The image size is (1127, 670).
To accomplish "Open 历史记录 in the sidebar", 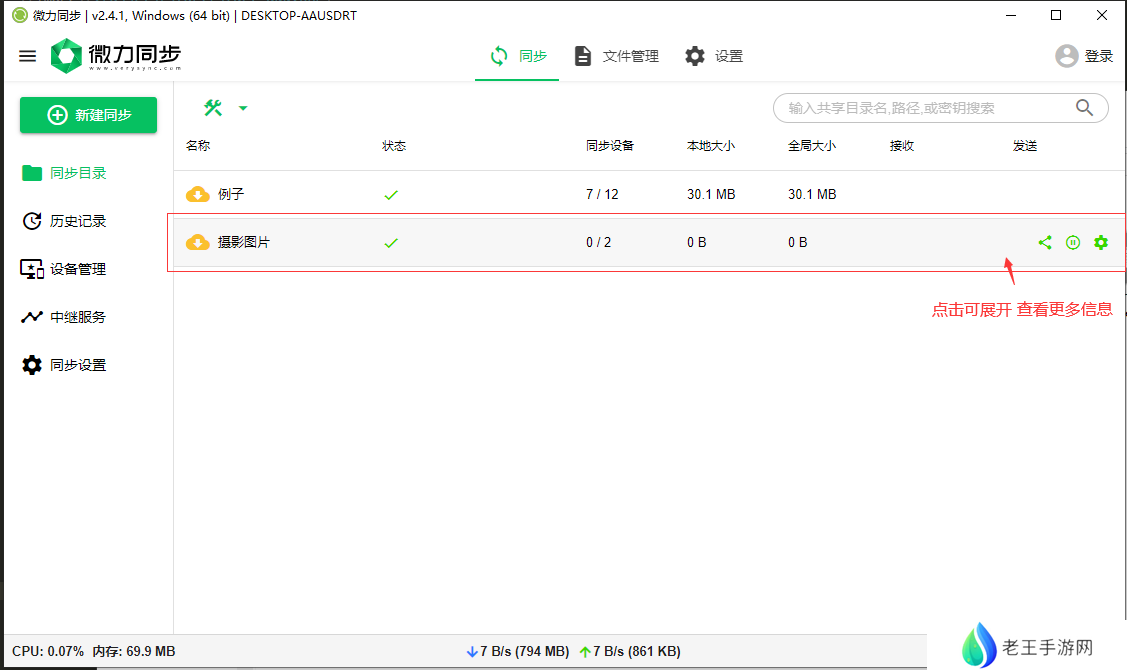I will pyautogui.click(x=78, y=221).
